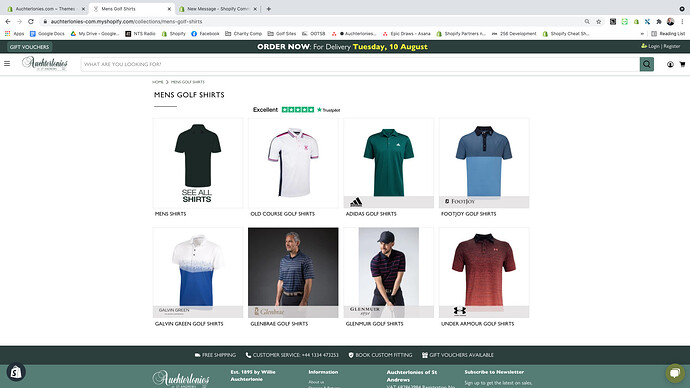Click the green search magnifier button
Image resolution: width=690 pixels, height=388 pixels.
click(x=646, y=64)
